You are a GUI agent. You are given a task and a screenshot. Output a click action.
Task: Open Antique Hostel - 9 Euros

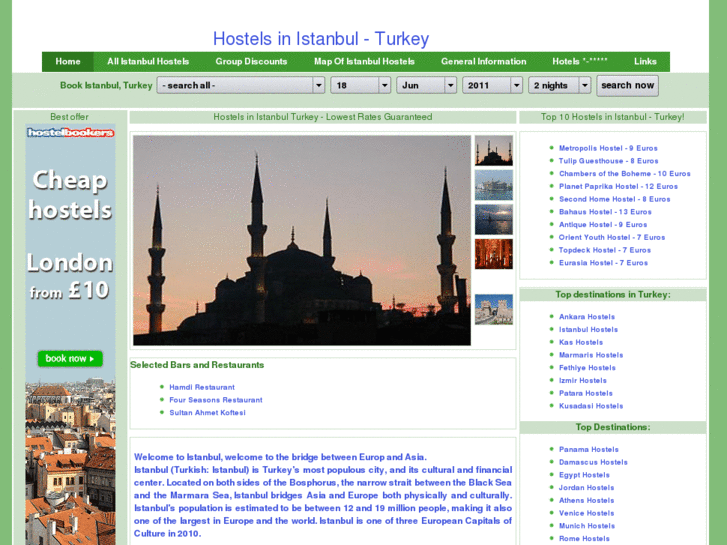tap(603, 224)
